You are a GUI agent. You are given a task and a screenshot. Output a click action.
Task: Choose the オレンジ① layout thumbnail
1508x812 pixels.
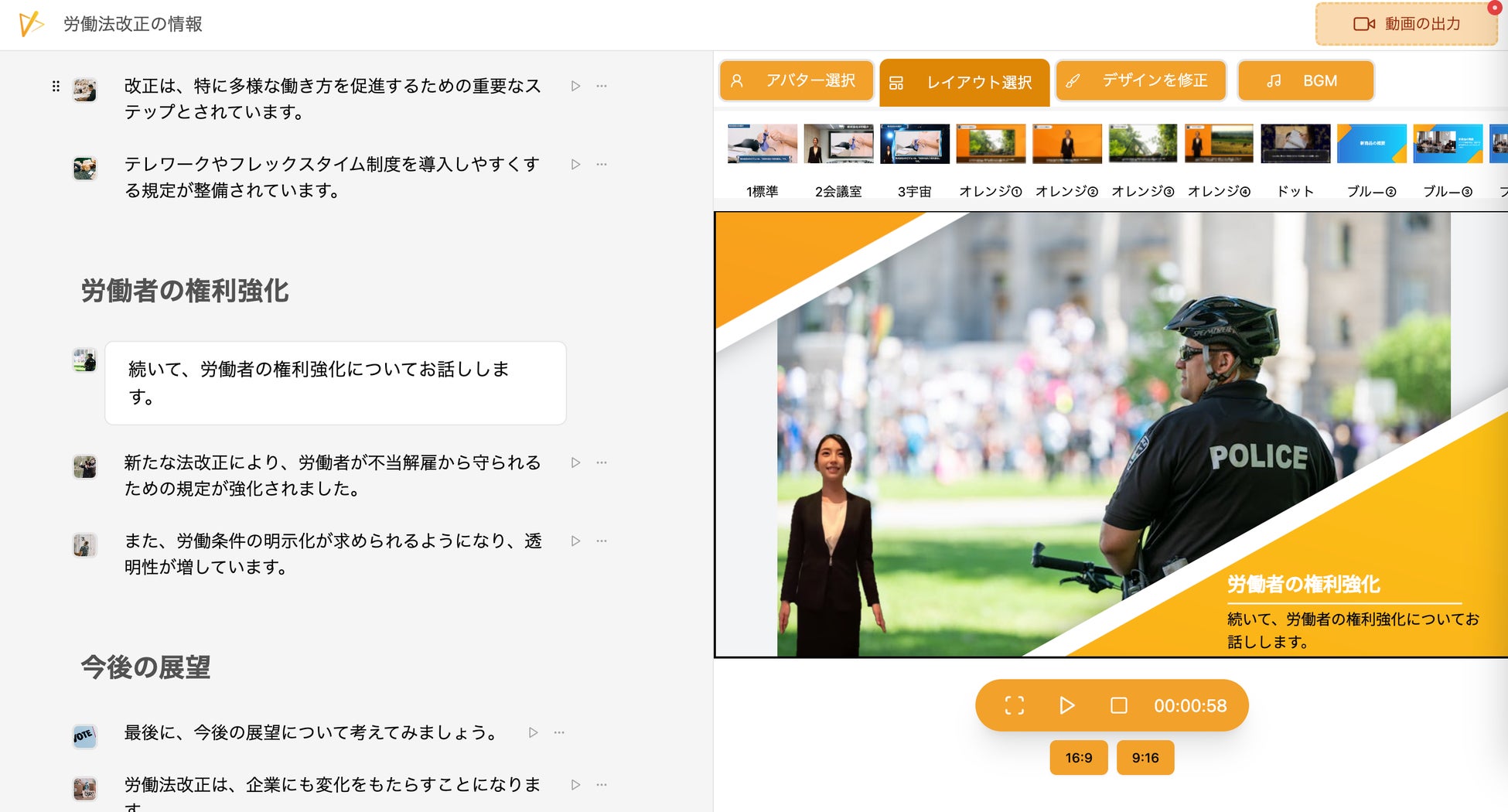pyautogui.click(x=991, y=144)
